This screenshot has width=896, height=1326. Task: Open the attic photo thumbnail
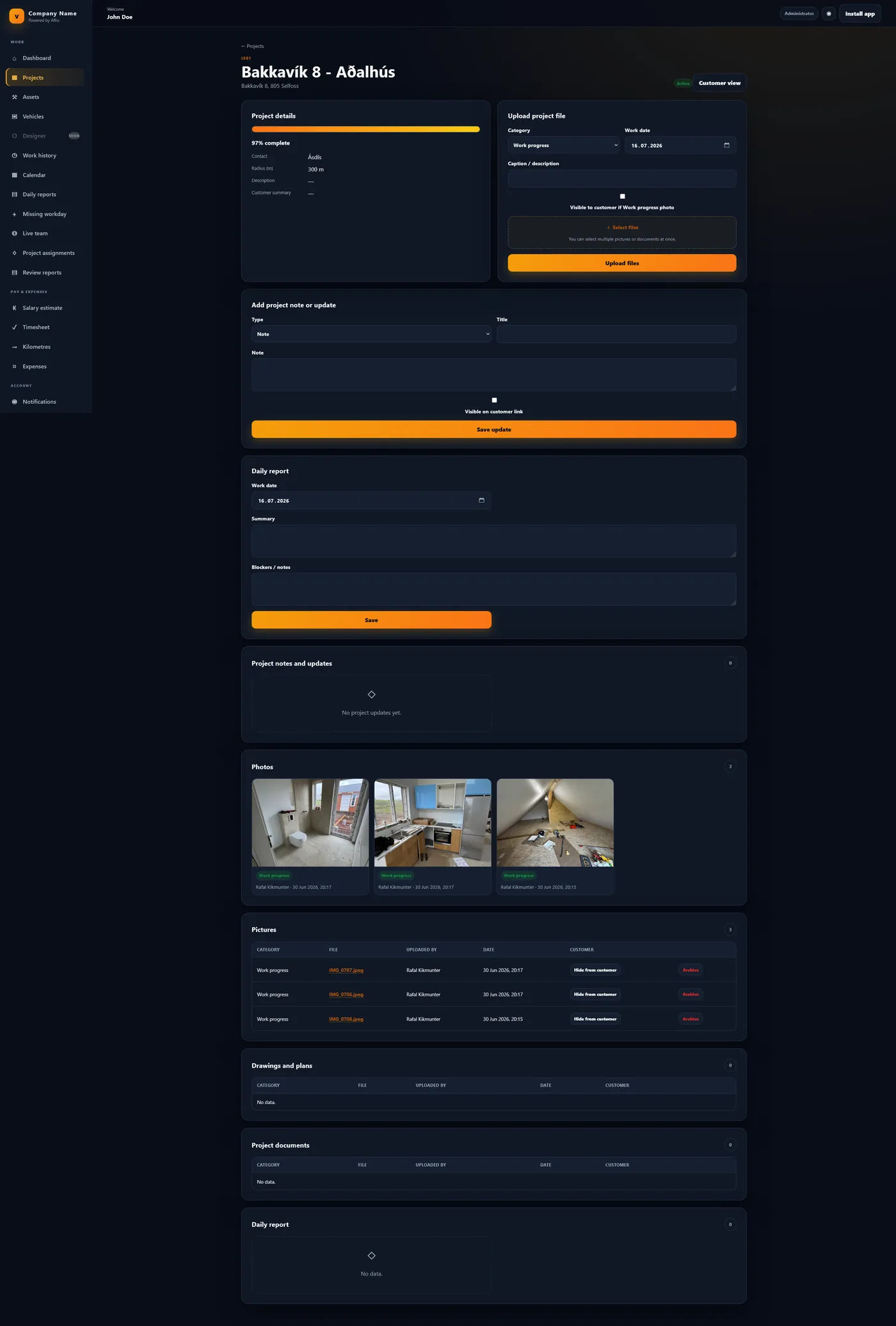coord(556,823)
